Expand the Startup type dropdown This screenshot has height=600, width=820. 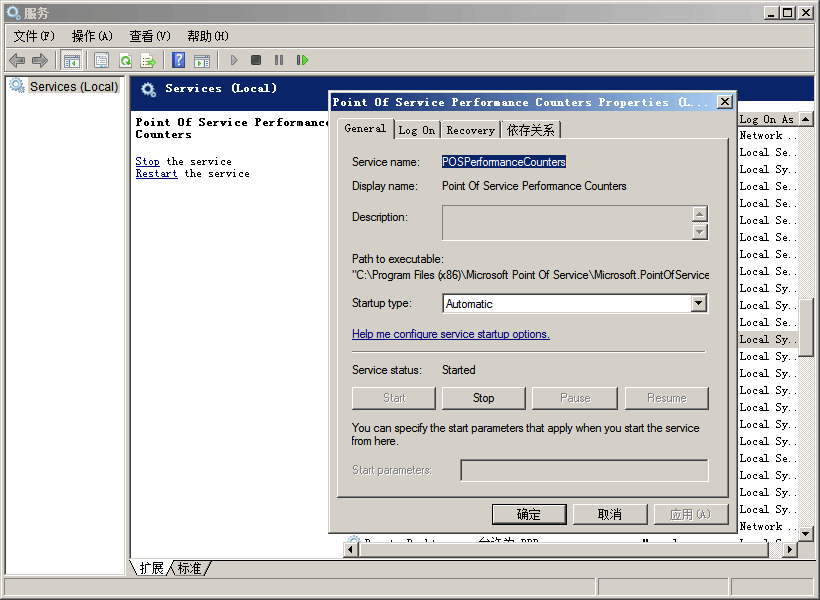pos(698,304)
